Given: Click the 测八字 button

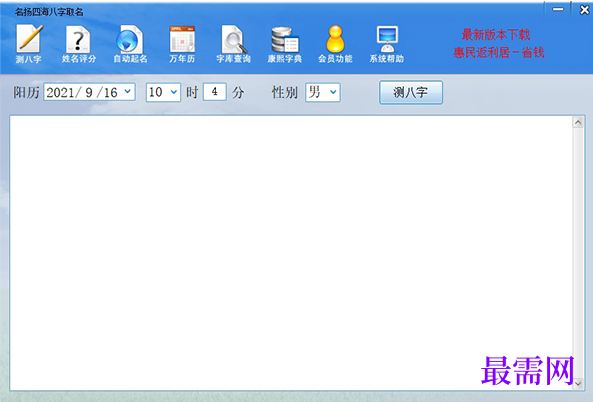Looking at the screenshot, I should (x=411, y=92).
